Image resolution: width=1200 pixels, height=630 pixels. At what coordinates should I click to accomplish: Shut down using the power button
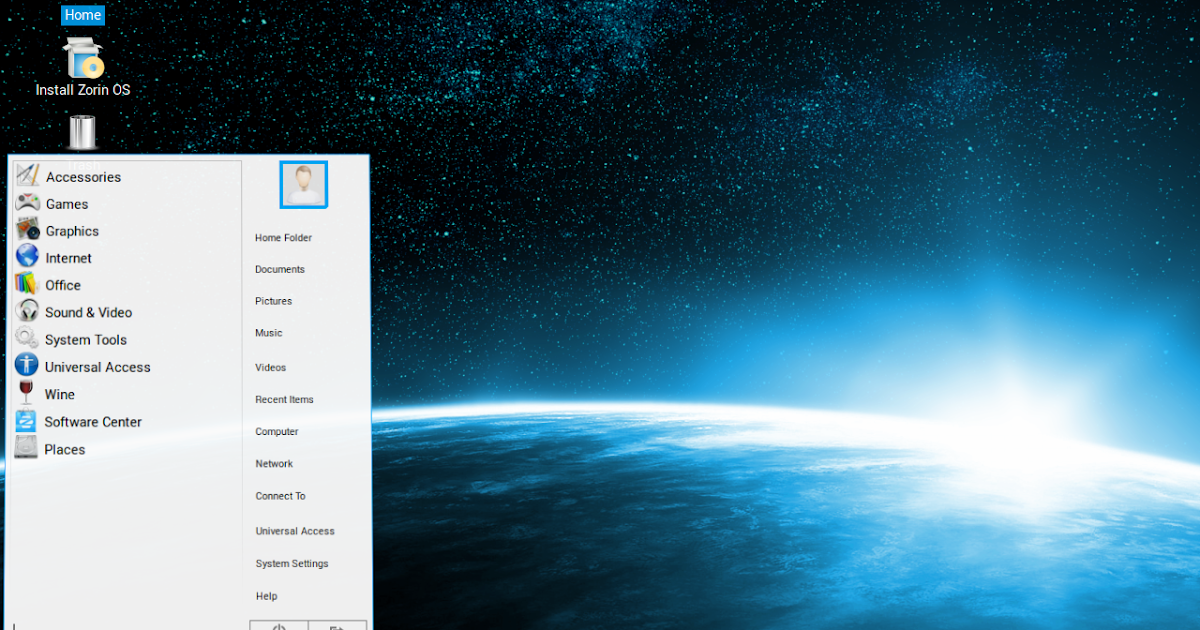pos(279,626)
